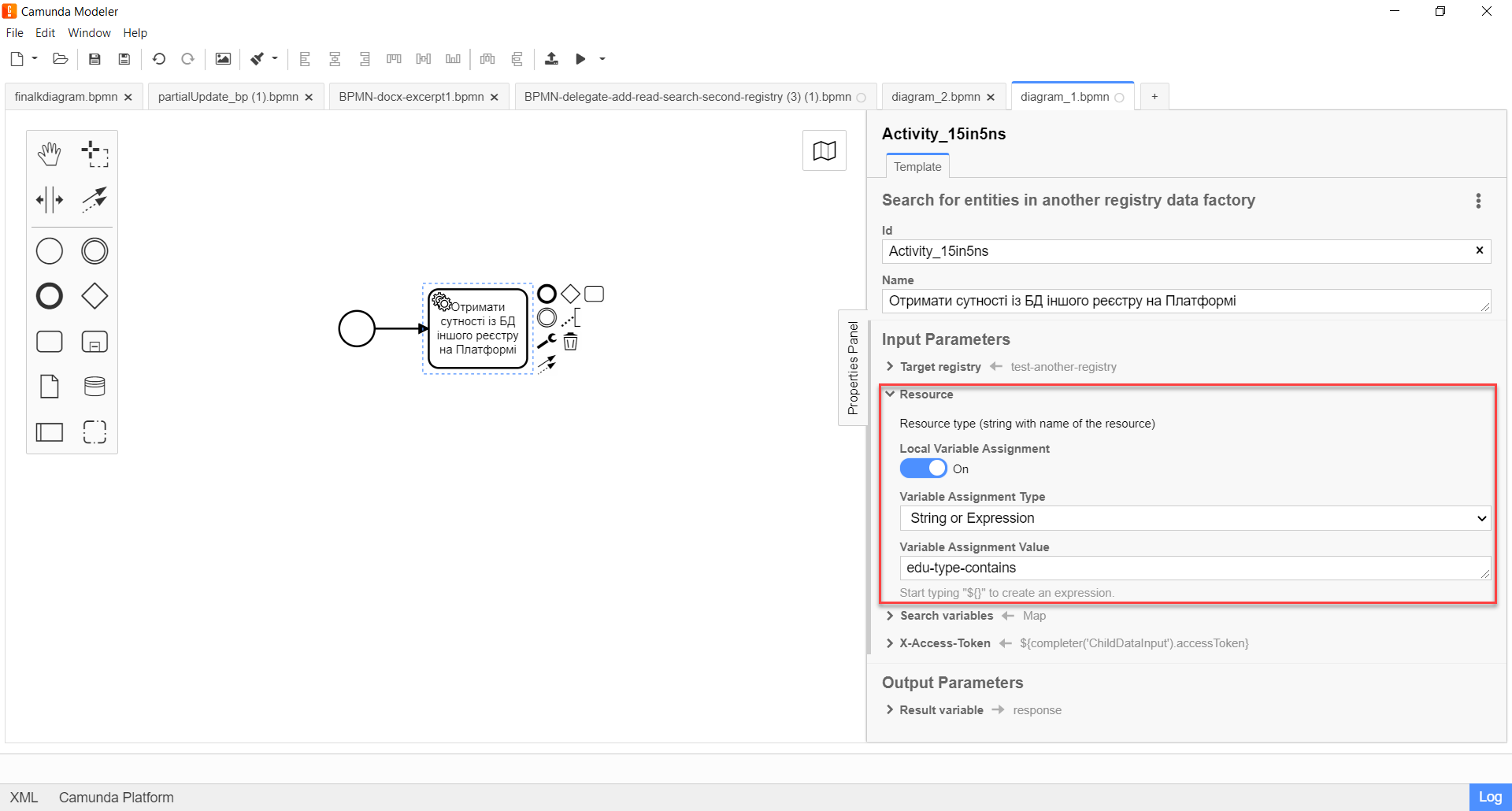Create a Data Store Reference from palette
Image resolution: width=1512 pixels, height=811 pixels.
tap(94, 387)
